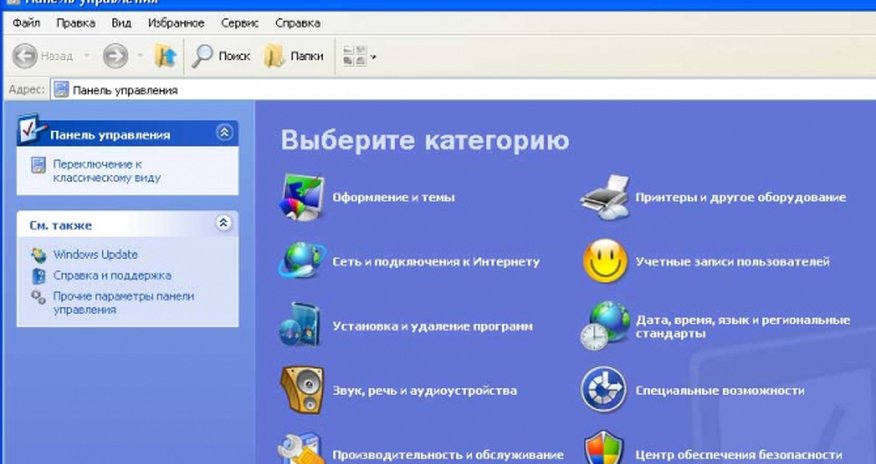Image resolution: width=876 pixels, height=464 pixels.
Task: Click the Производительность и обслуживание wrench icon
Action: tap(301, 450)
